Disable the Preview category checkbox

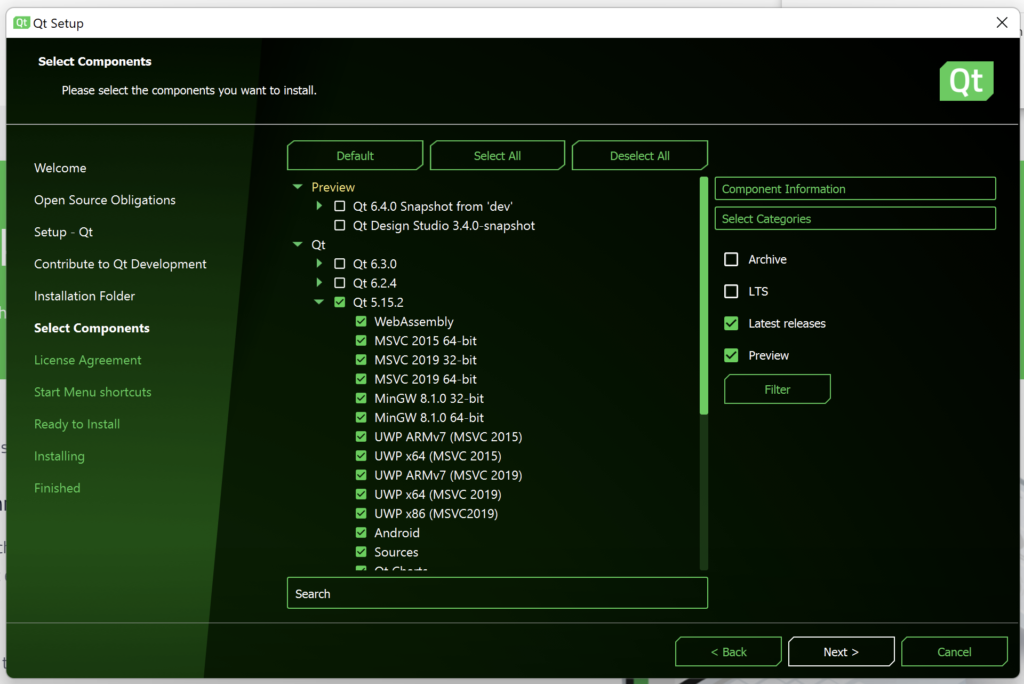click(x=731, y=355)
